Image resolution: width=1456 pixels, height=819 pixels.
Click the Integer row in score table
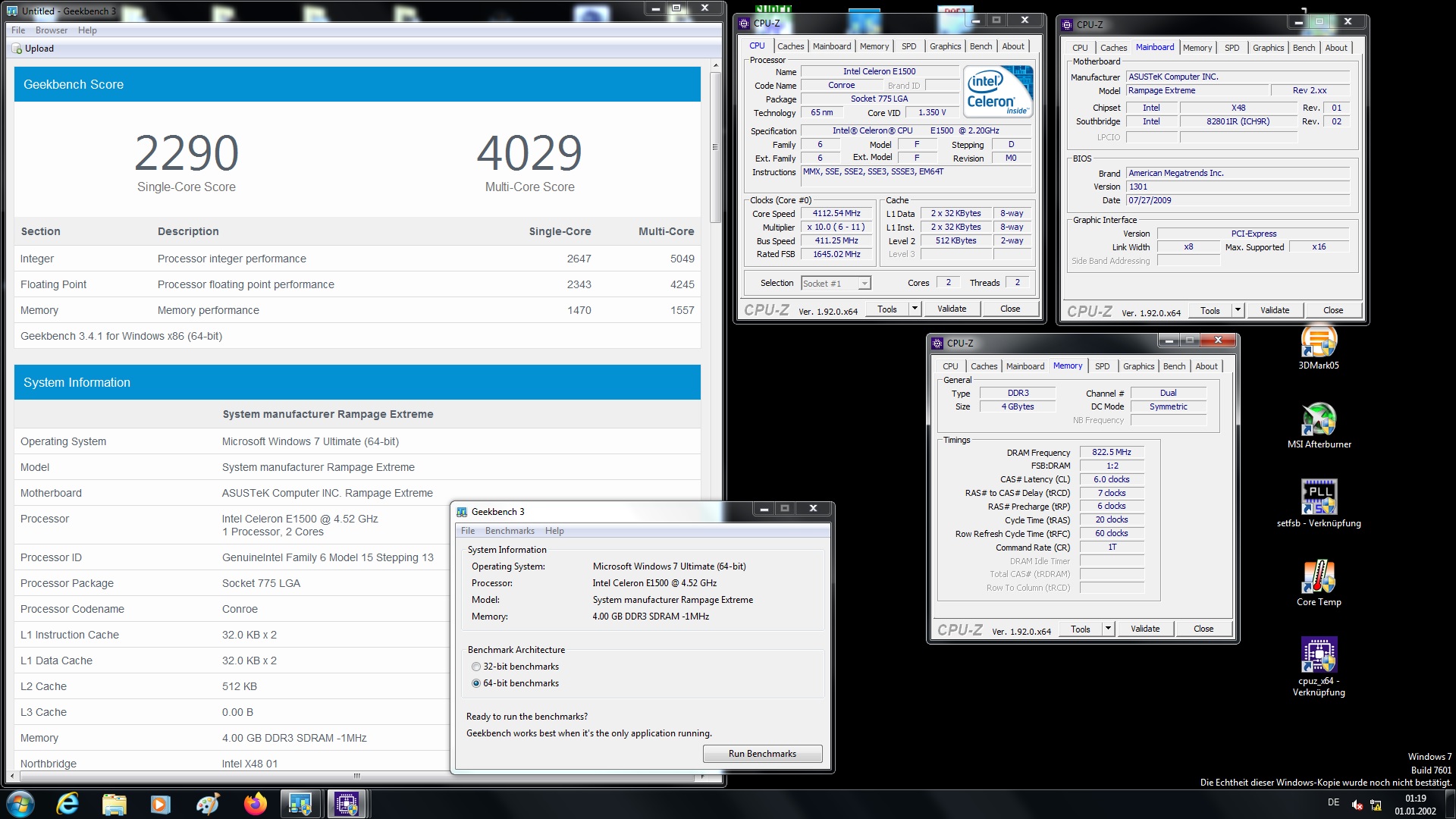tap(357, 259)
